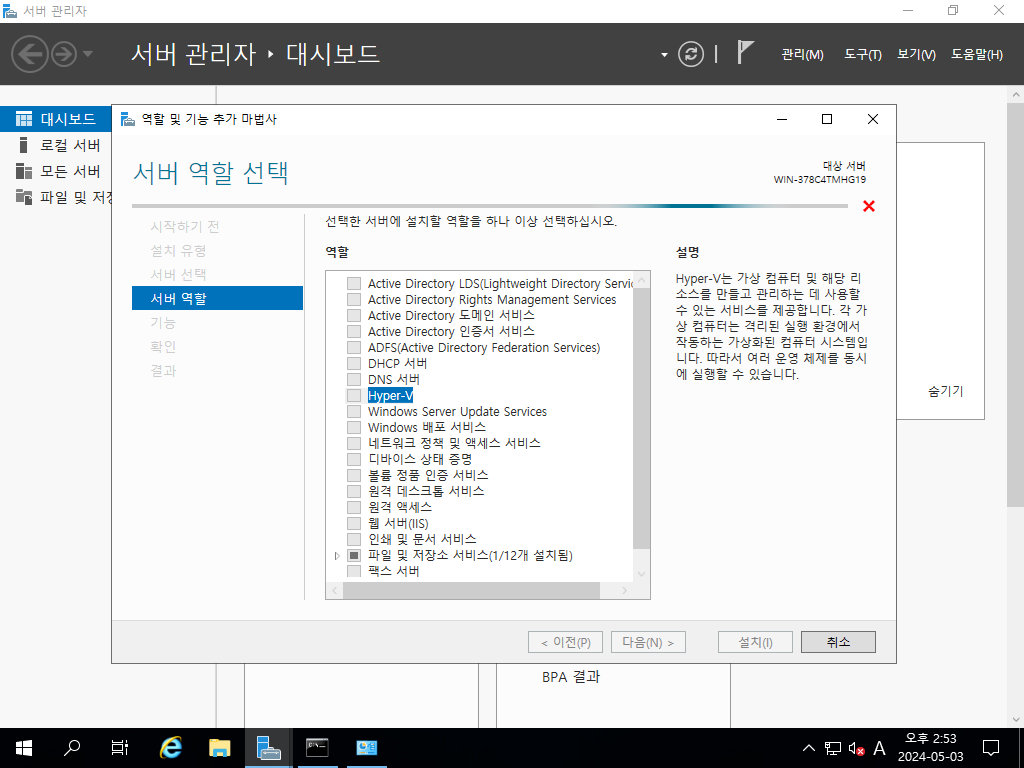This screenshot has height=768, width=1024.
Task: Open the 도구(T) menu
Action: click(x=863, y=55)
